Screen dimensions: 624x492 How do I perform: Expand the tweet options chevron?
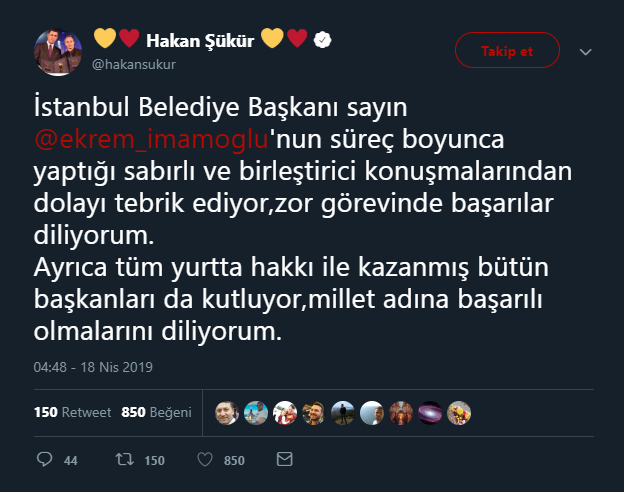pos(587,52)
